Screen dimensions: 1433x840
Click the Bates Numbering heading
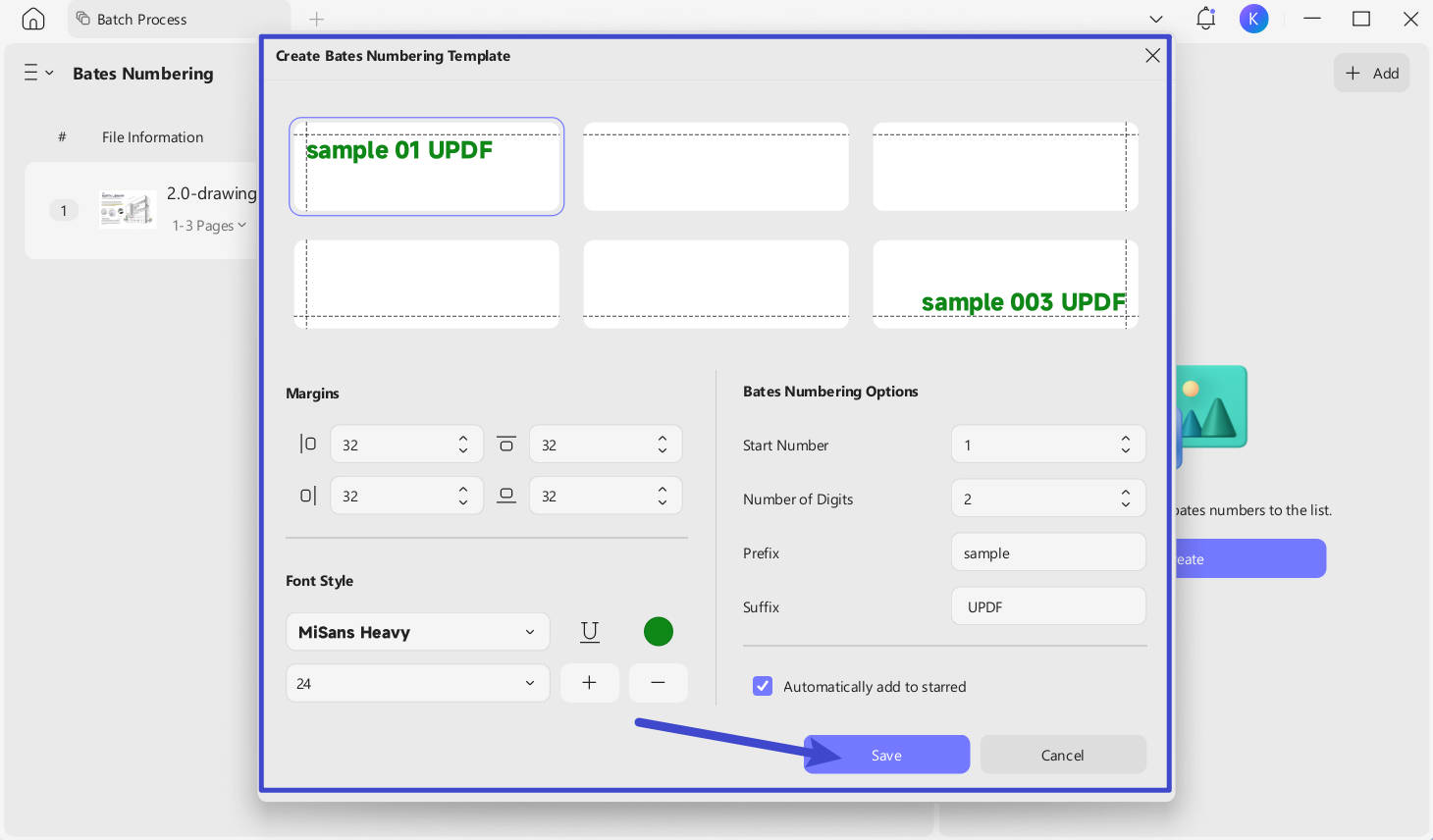point(142,74)
